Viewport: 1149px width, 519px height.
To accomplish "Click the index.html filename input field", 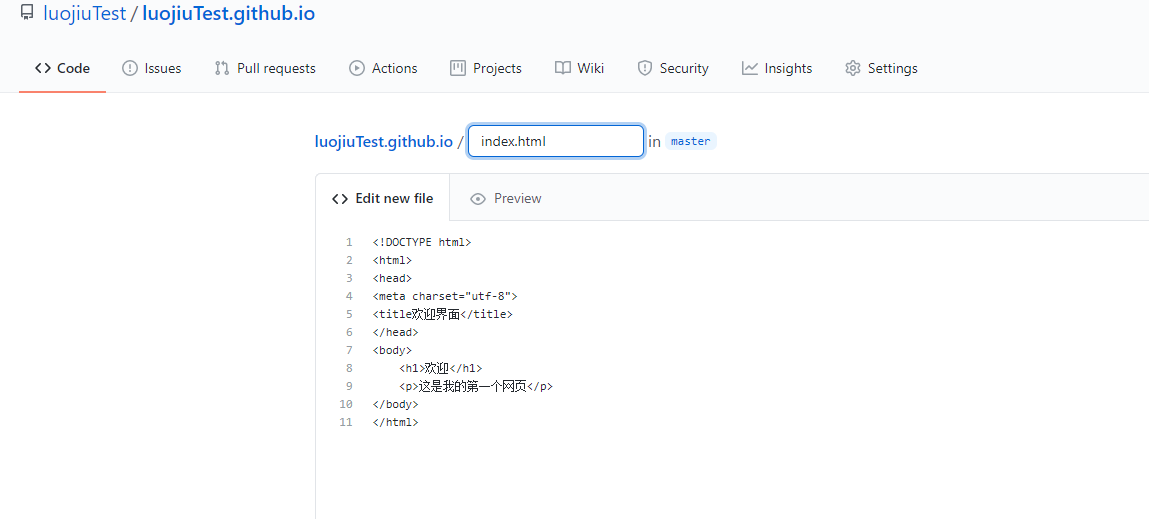I will coord(556,141).
